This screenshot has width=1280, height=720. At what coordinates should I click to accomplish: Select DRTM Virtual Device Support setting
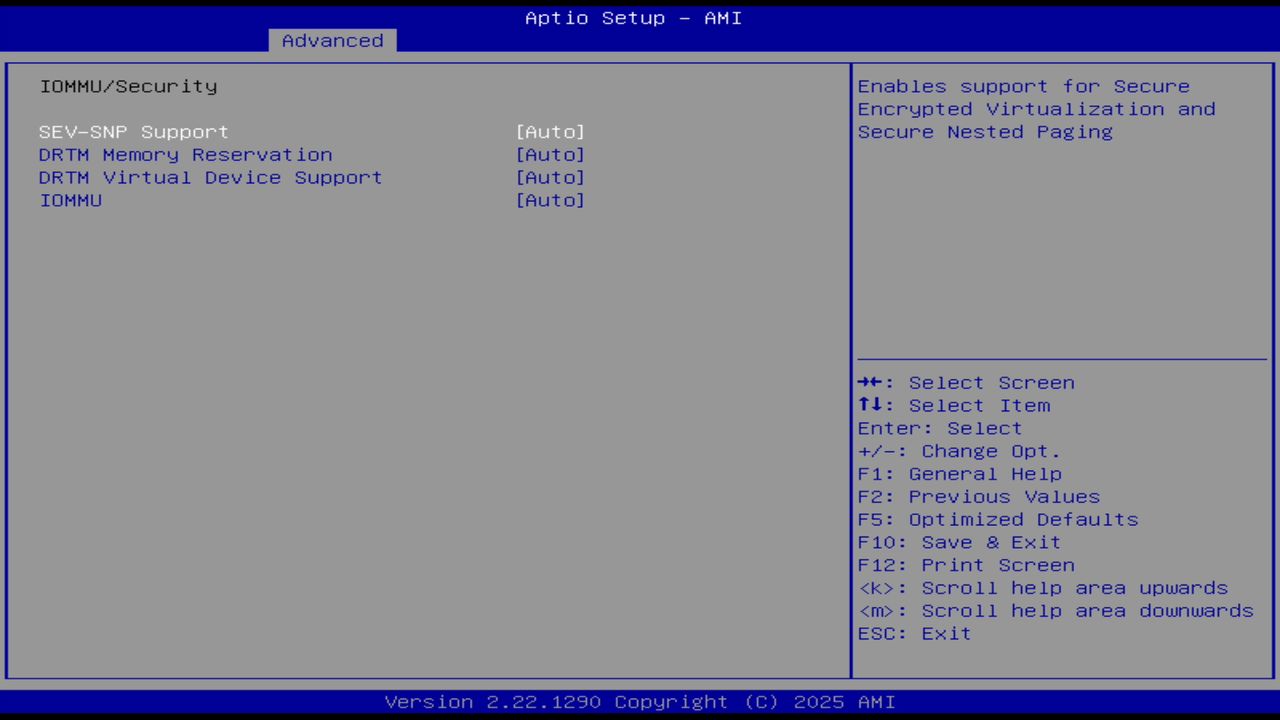point(211,178)
